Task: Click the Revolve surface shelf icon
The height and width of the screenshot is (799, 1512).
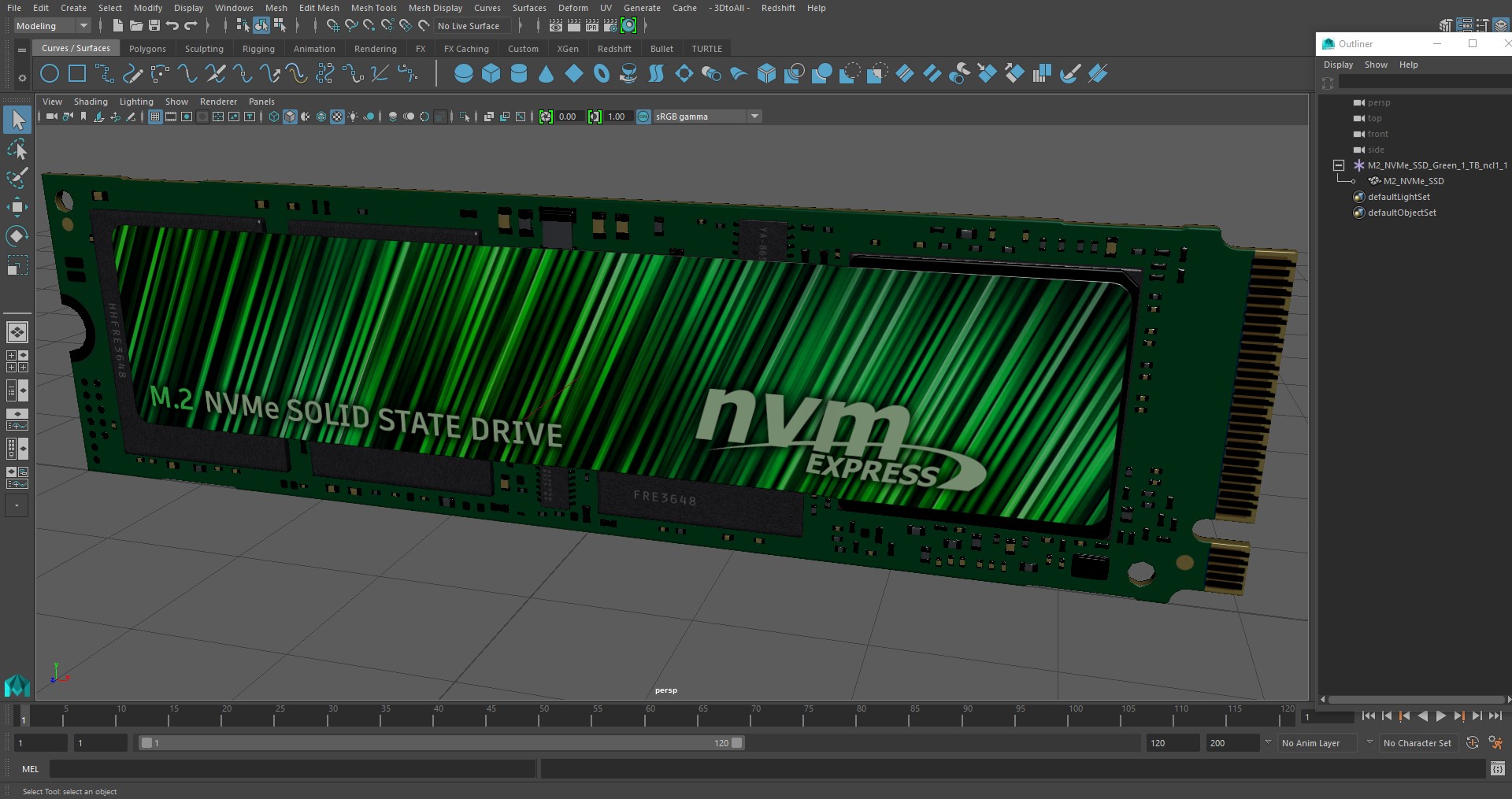Action: tap(628, 74)
